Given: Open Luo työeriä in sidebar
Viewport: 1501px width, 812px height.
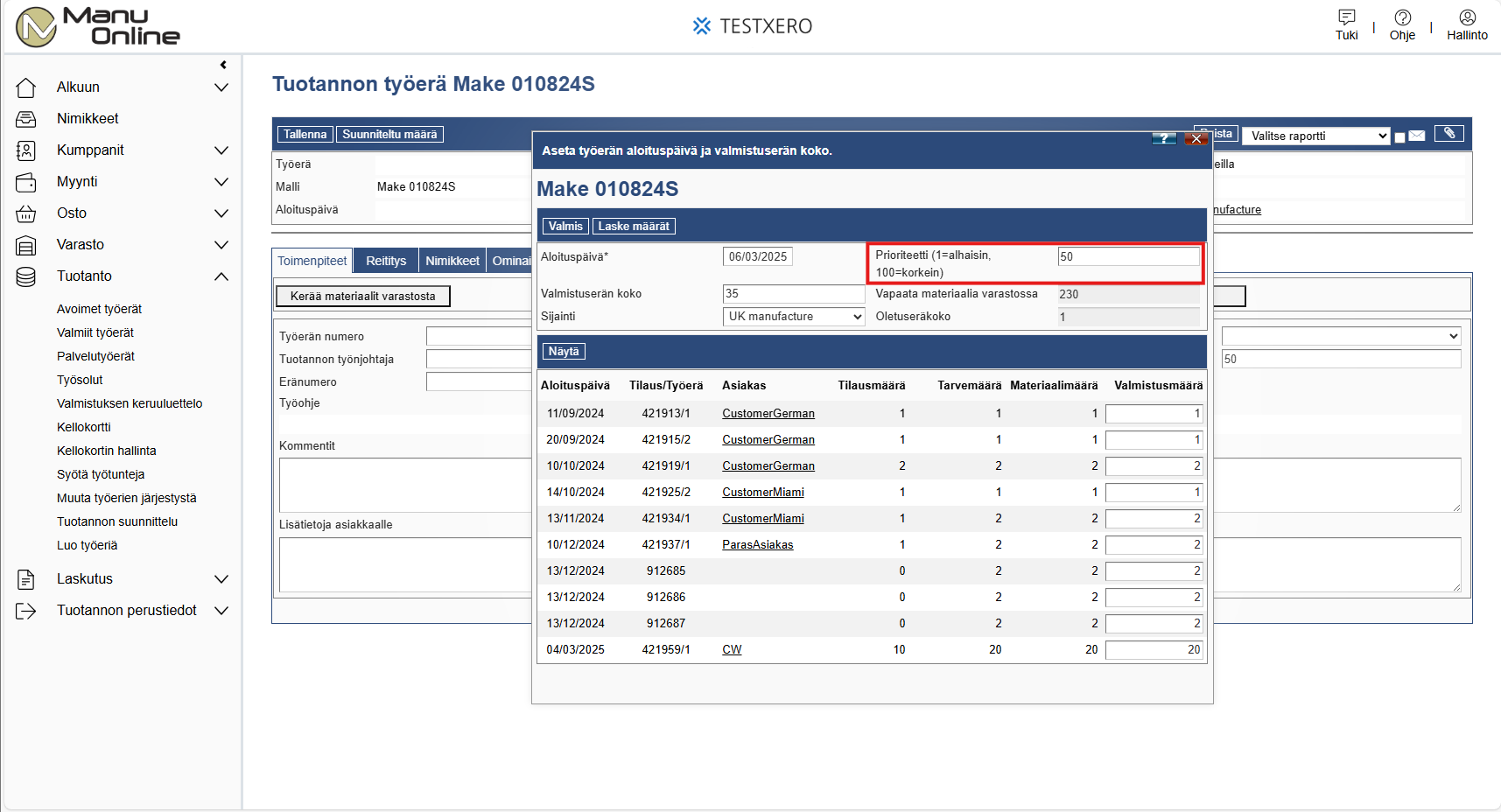Looking at the screenshot, I should pyautogui.click(x=87, y=545).
